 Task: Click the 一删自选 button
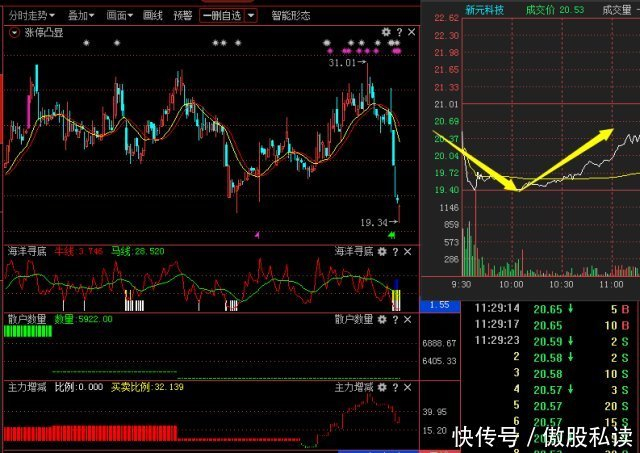pos(222,16)
